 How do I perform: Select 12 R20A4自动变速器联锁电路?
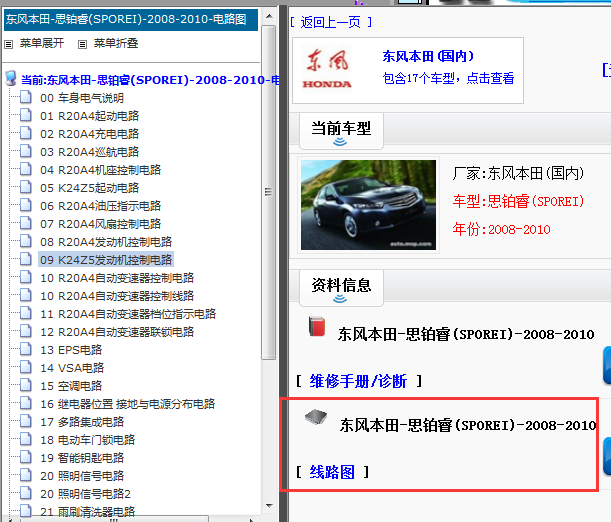point(117,332)
